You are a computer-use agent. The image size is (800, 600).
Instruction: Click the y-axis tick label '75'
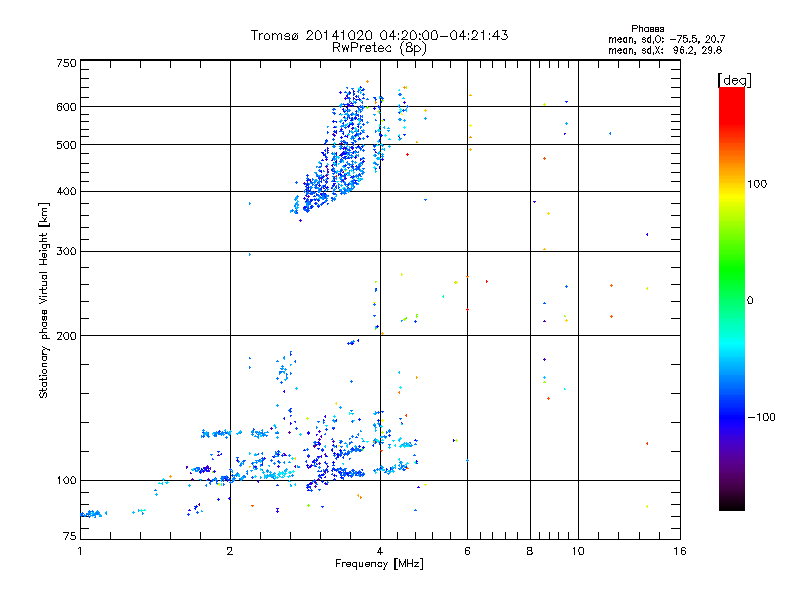70,536
